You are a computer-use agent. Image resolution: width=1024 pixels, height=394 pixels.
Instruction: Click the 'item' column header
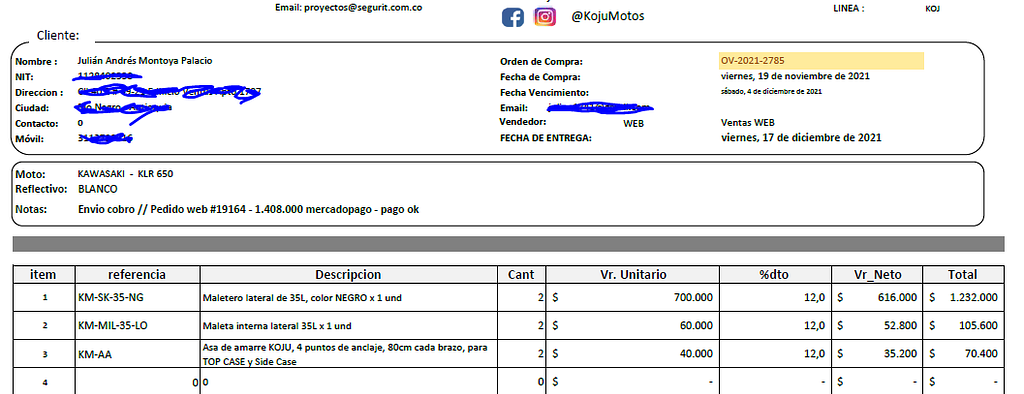(x=44, y=275)
